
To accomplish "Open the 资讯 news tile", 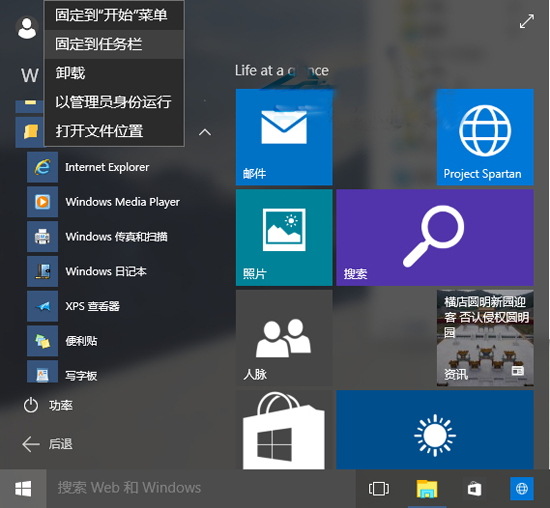I will [x=485, y=338].
